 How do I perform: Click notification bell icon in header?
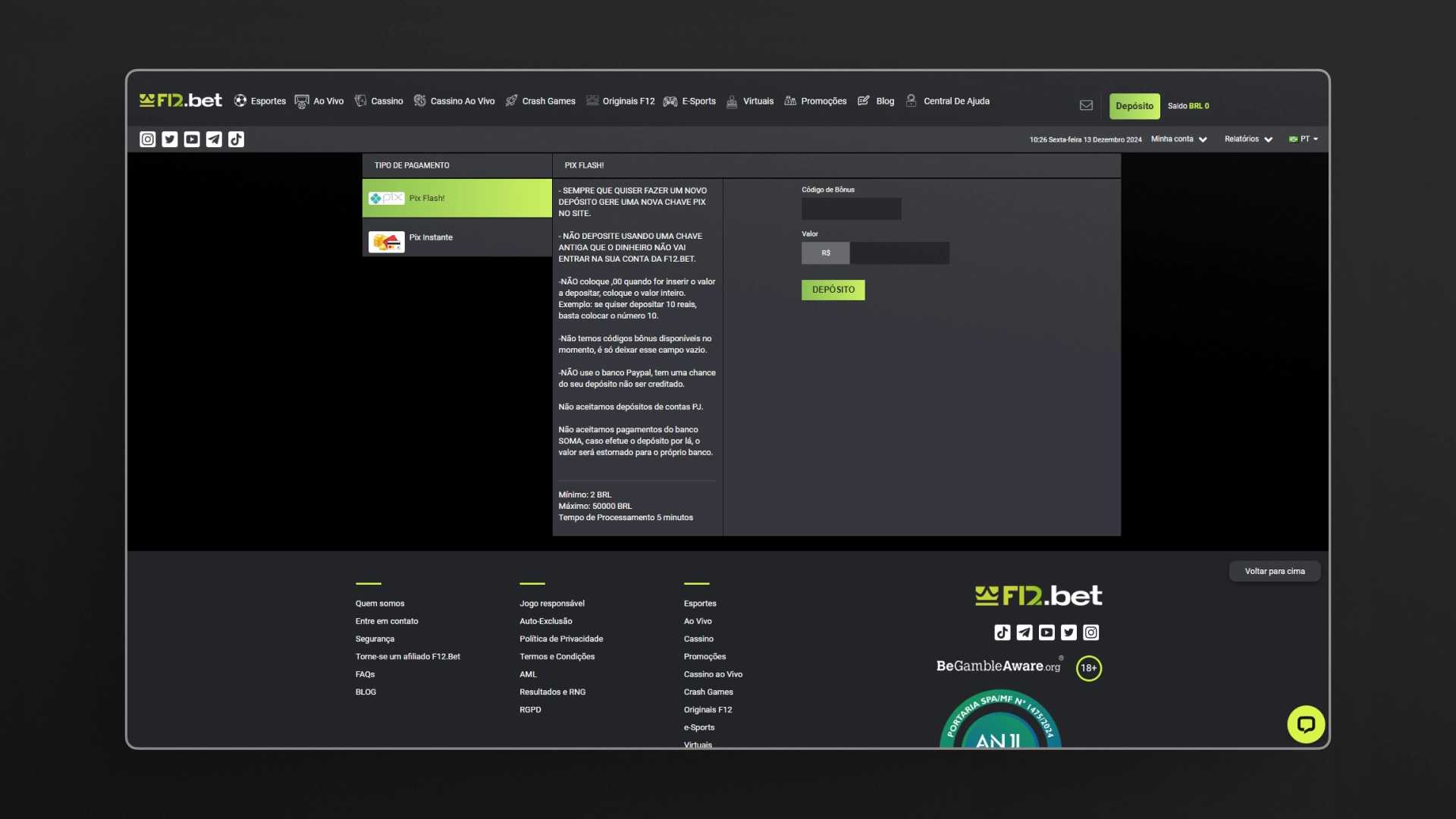click(x=1086, y=105)
